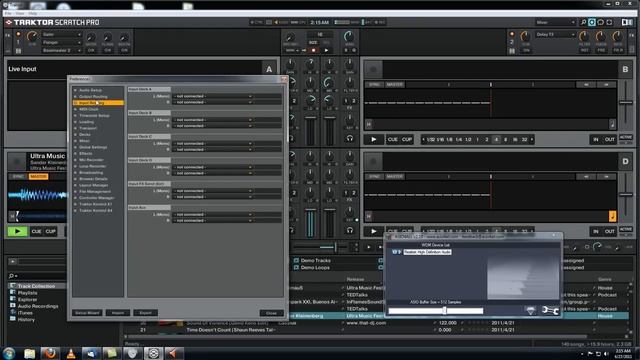Toggle ACTIVE loop on deck B
Viewport: 640px width, 360px height.
coord(626,138)
